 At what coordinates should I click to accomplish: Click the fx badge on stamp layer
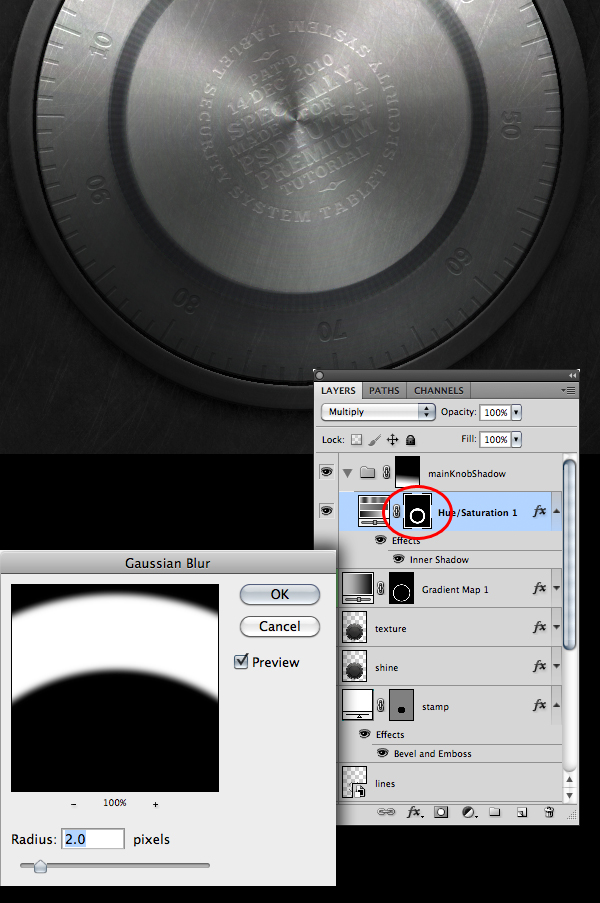point(539,705)
